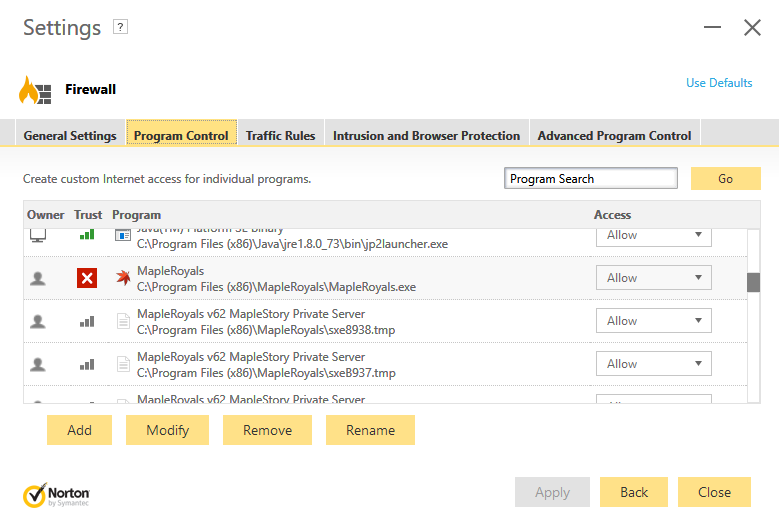The height and width of the screenshot is (521, 779).
Task: Open Access dropdown for MapleRoyals.exe
Action: coord(654,278)
